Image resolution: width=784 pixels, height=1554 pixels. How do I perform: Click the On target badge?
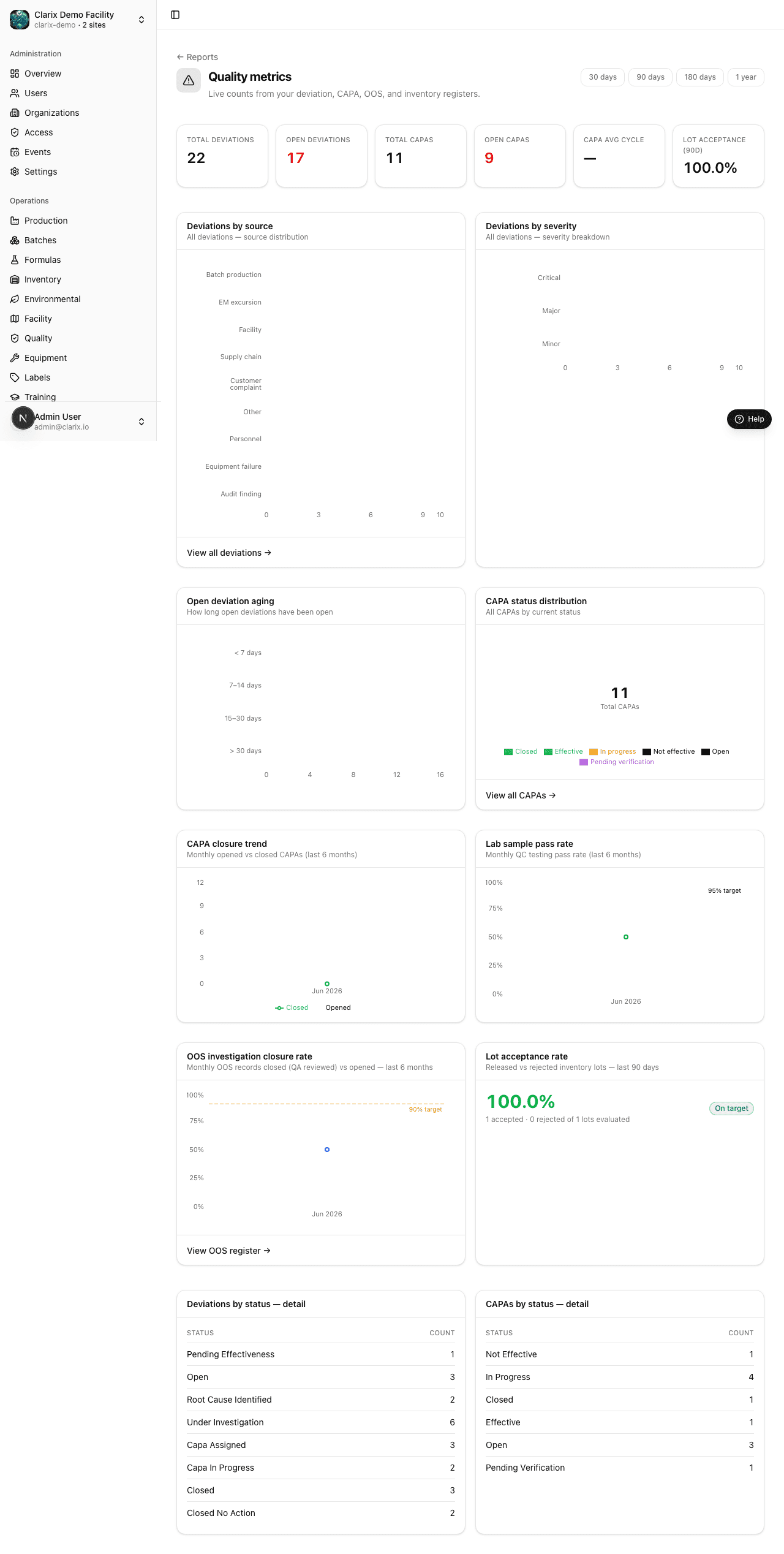coord(731,1109)
